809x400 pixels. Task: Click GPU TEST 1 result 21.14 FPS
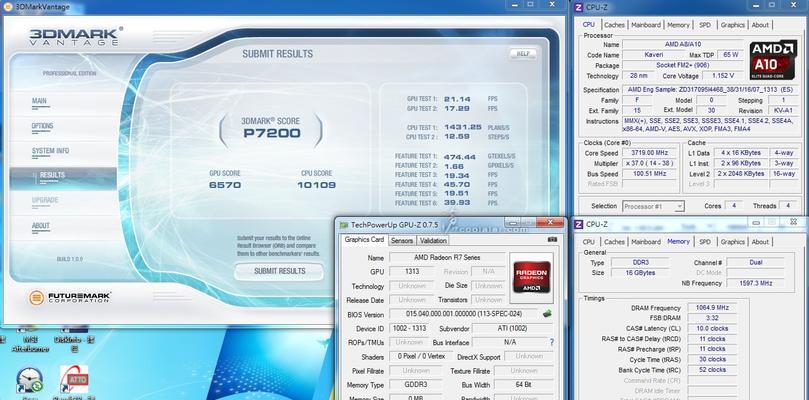pyautogui.click(x=457, y=99)
